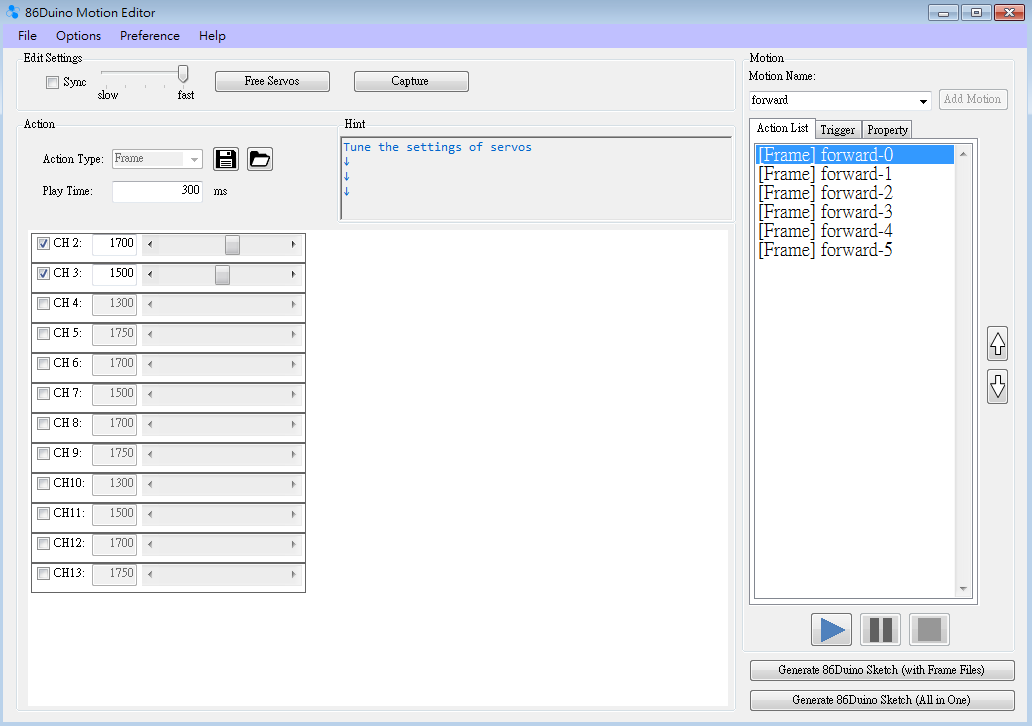
Task: Click the slow-fast speed slider thumb
Action: tap(183, 74)
